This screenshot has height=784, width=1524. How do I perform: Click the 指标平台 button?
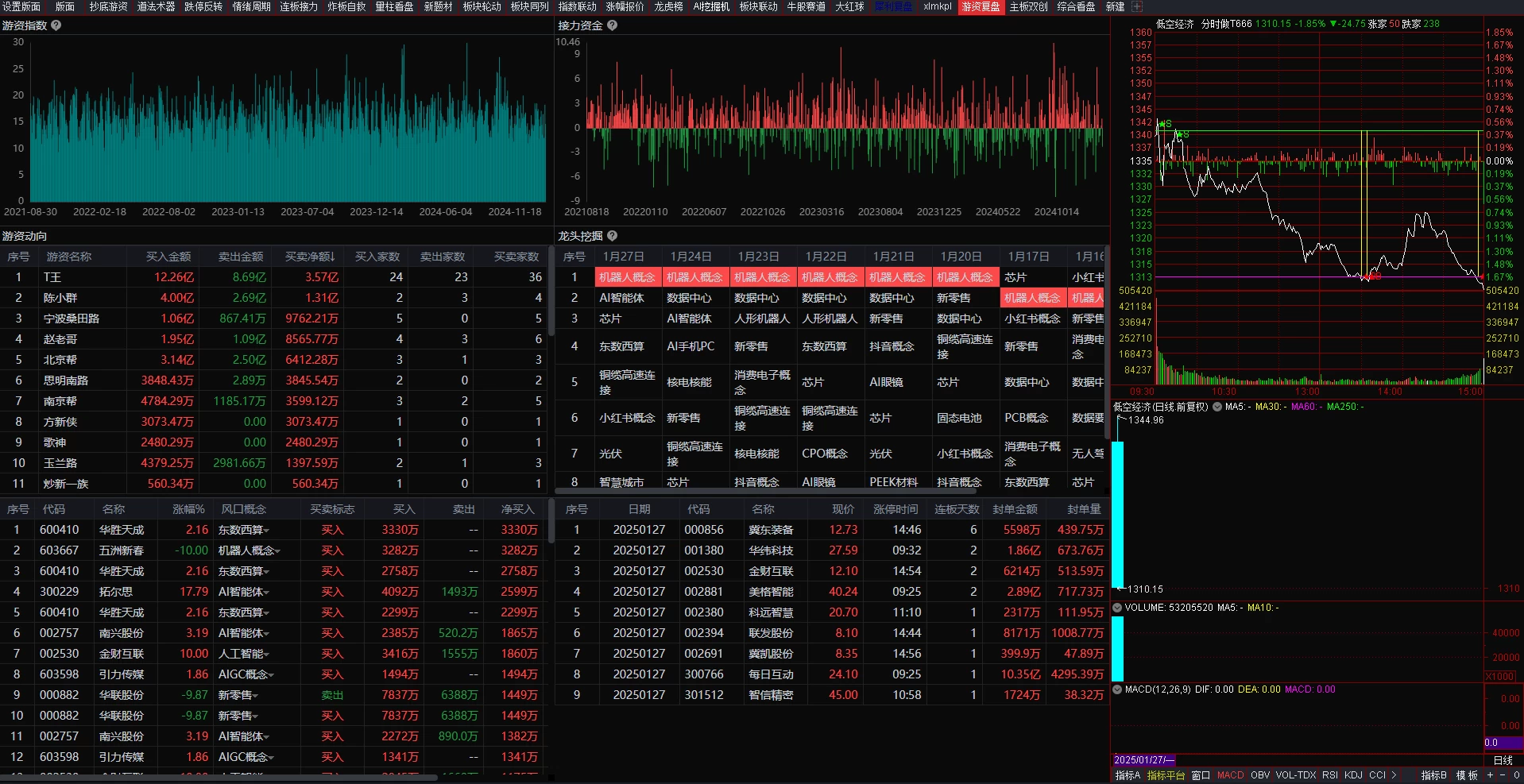click(1166, 775)
